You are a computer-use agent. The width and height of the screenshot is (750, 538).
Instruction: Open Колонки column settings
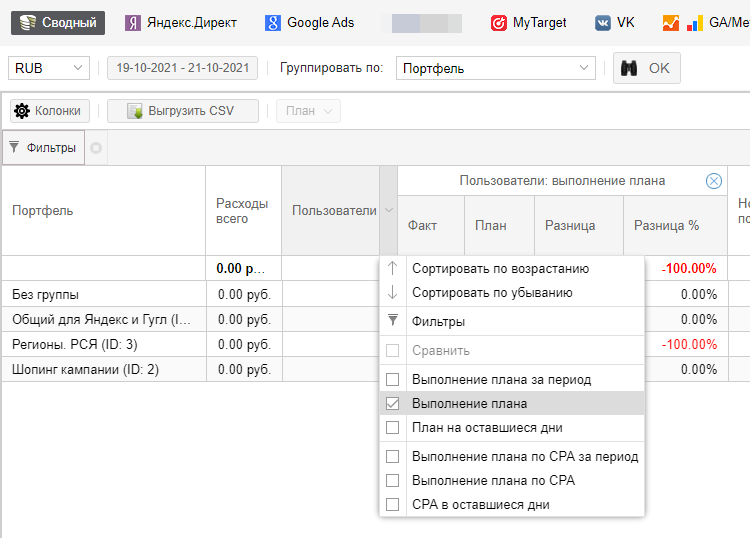[x=50, y=111]
